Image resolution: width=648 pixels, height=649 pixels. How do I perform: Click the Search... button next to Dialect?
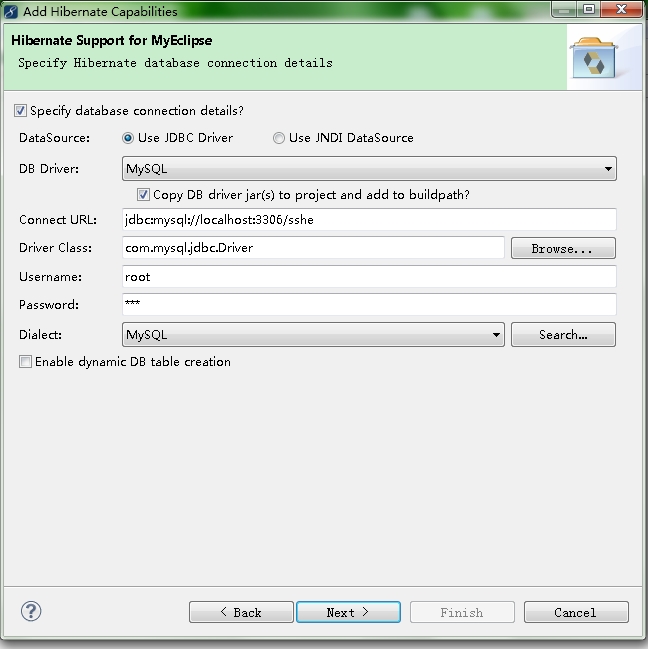(x=563, y=334)
